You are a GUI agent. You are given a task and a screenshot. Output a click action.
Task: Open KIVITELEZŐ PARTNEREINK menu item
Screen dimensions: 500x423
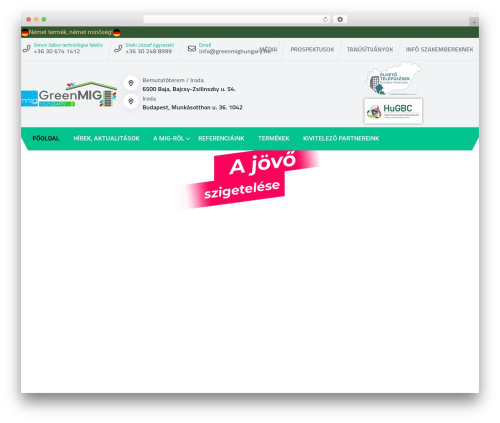tap(341, 138)
